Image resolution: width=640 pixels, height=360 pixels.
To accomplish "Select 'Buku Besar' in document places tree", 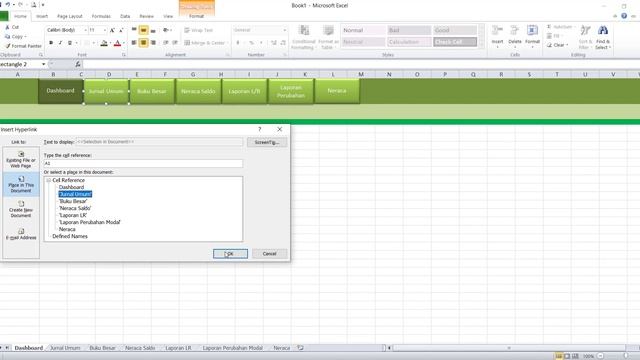I will (73, 201).
